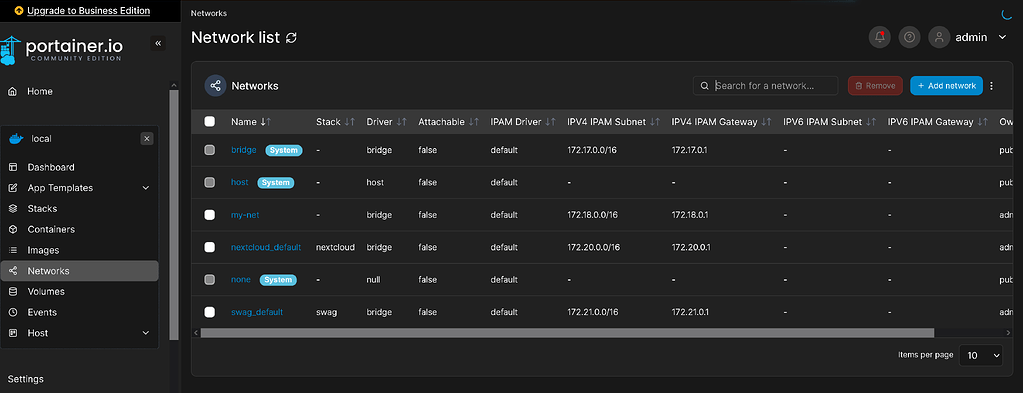Viewport: 1023px width, 393px height.
Task: Sort by IPV4 IPAM Gateway arrows
Action: click(767, 121)
